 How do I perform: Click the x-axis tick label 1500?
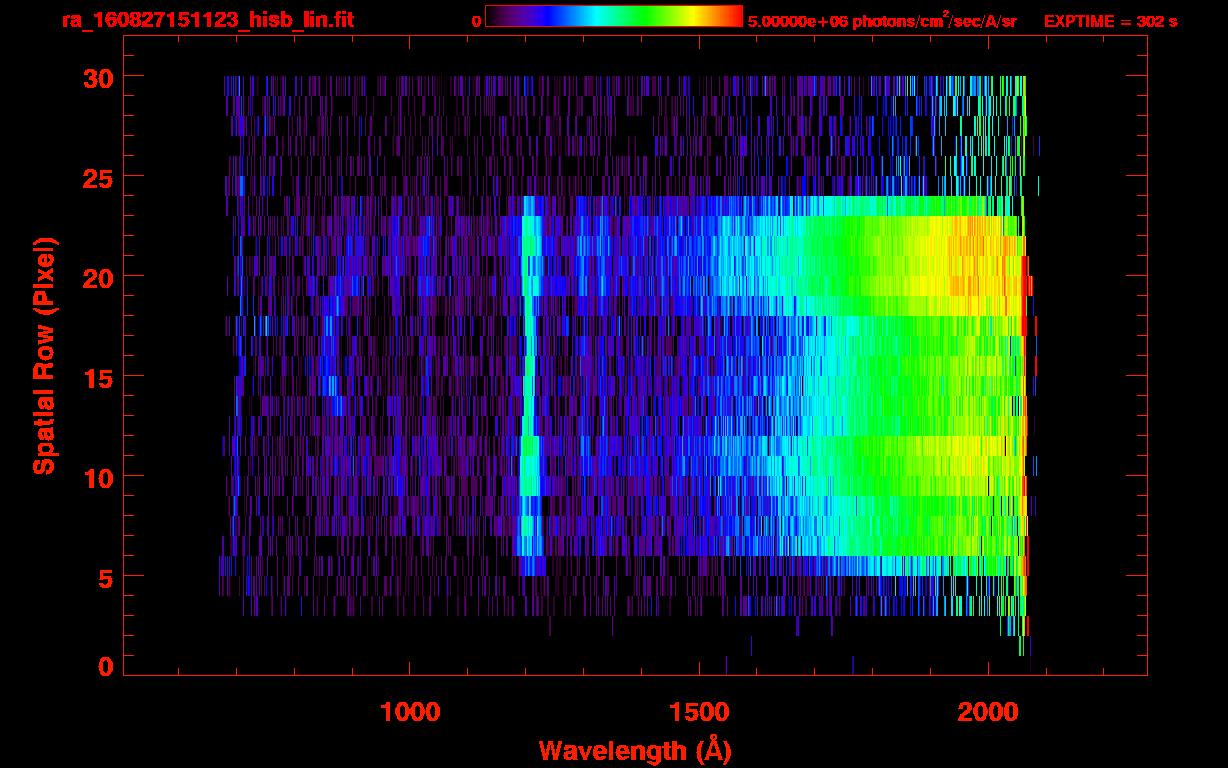pos(699,712)
